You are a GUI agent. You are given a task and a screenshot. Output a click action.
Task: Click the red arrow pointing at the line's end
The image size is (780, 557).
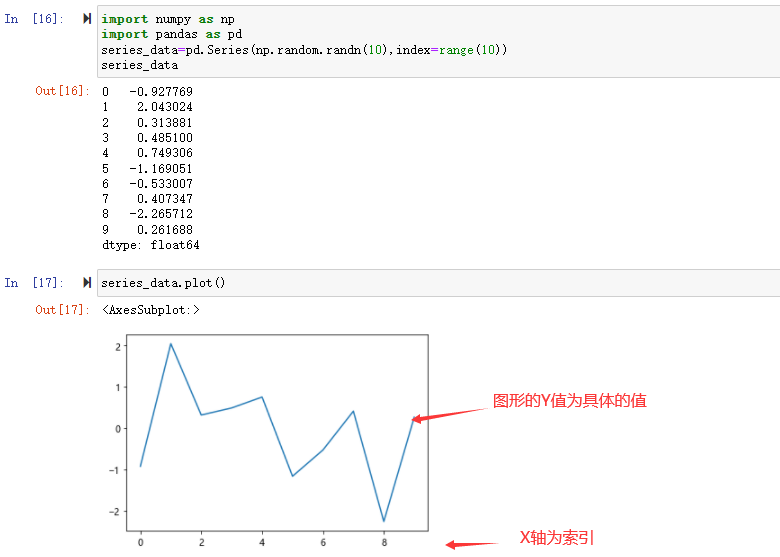coord(450,414)
